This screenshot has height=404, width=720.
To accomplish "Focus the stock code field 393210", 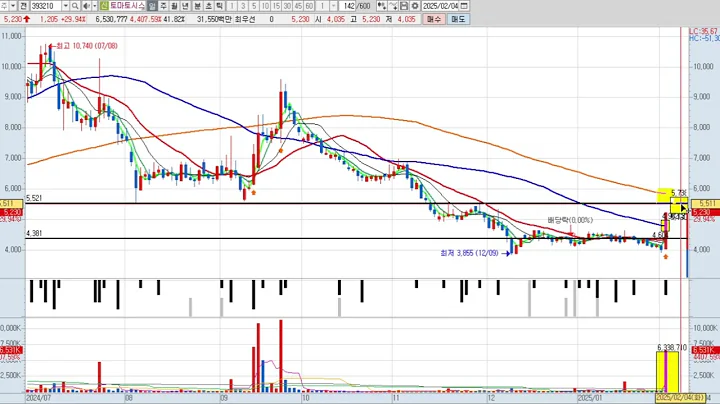I will (x=46, y=6).
